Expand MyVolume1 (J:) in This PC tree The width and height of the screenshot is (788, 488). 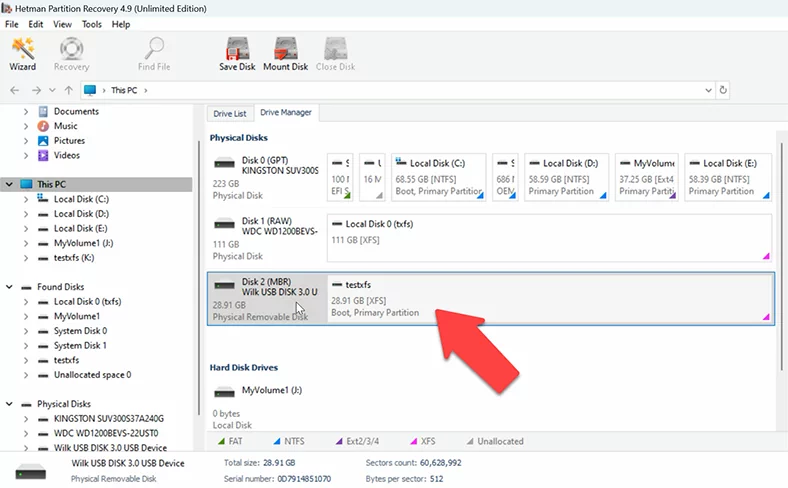pos(26,243)
